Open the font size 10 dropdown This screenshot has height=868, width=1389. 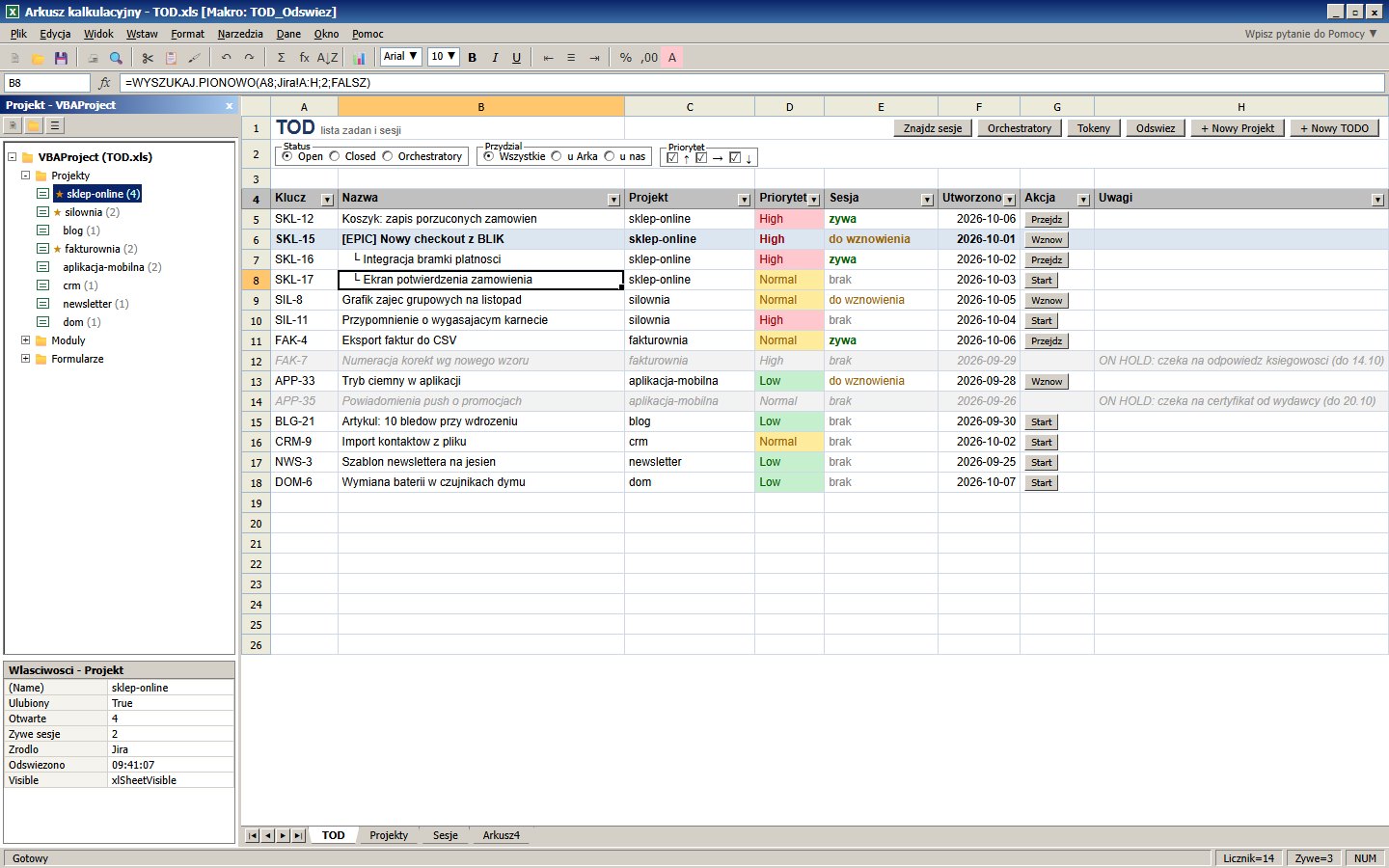pyautogui.click(x=444, y=57)
